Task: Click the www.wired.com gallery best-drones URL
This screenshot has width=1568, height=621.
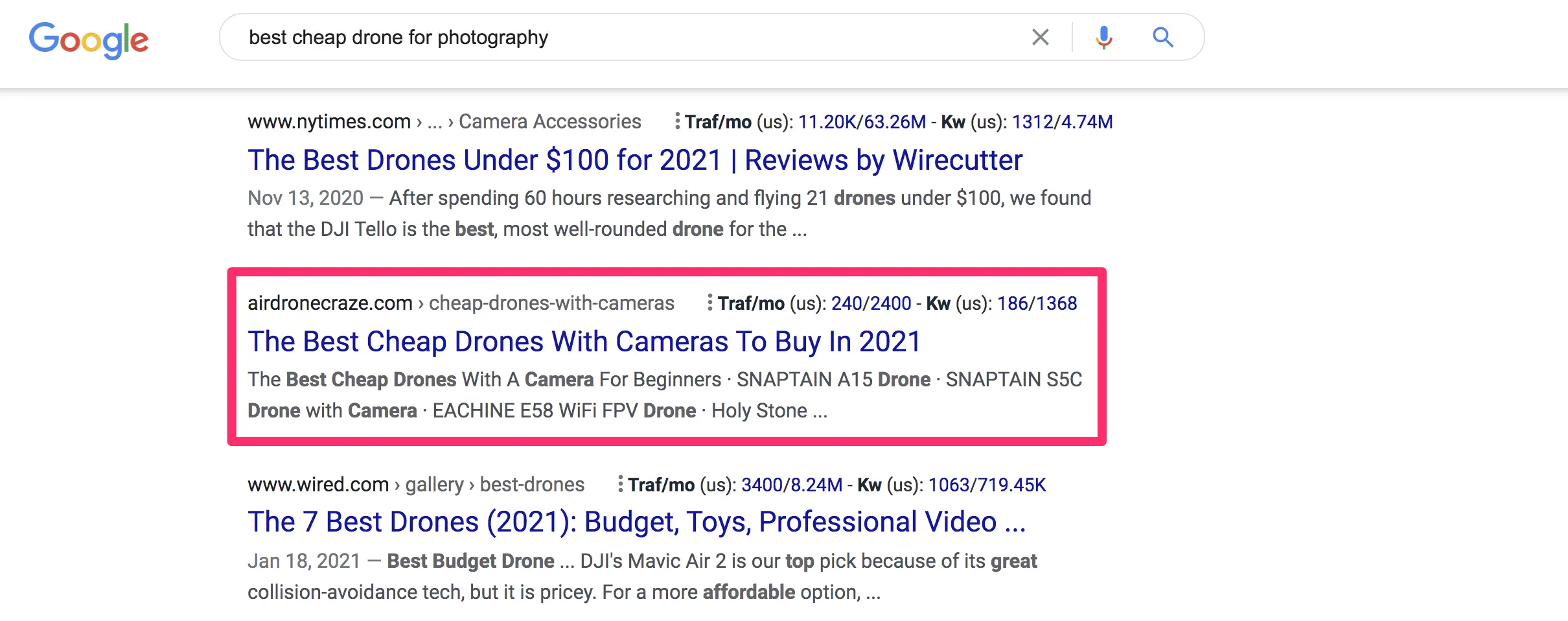Action: click(416, 484)
